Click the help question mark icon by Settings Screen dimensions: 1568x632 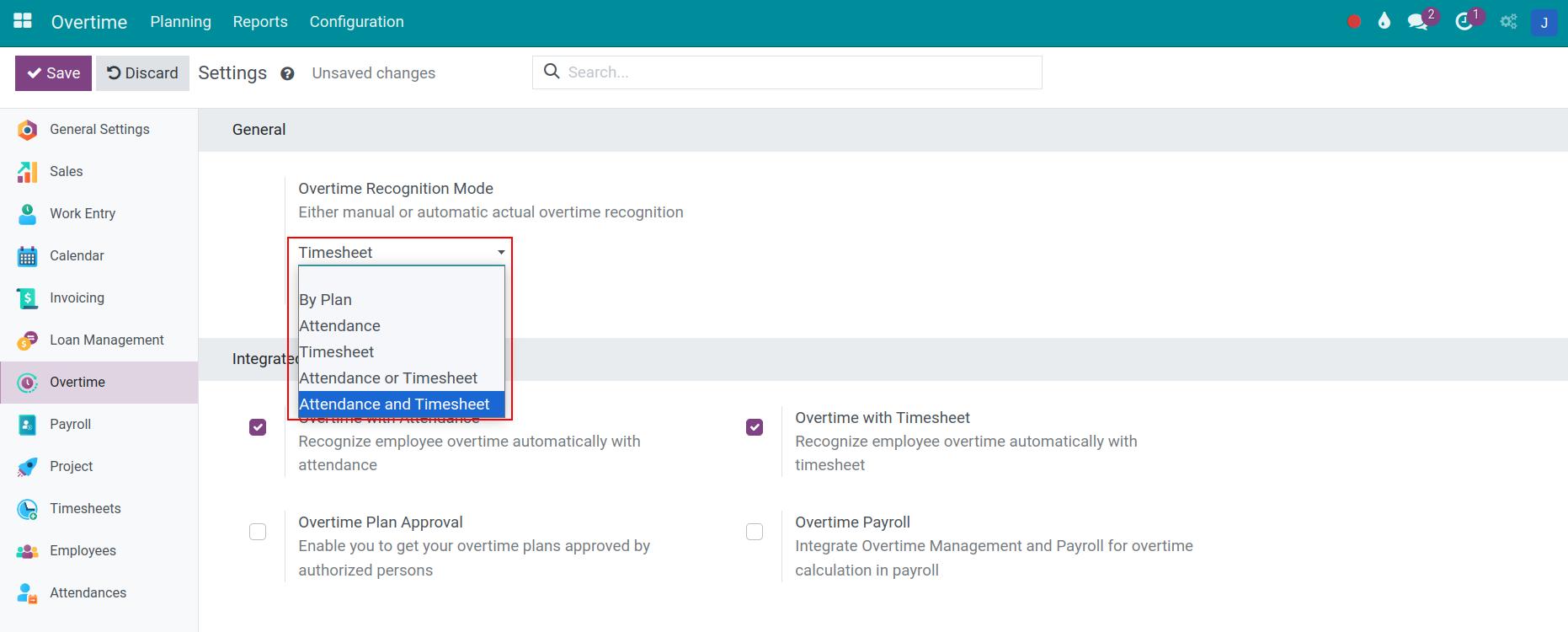pyautogui.click(x=287, y=73)
